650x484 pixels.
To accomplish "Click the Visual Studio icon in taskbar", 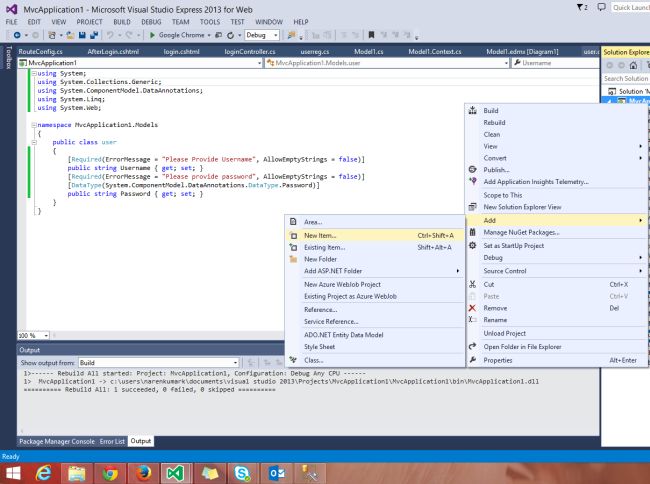I will pos(175,471).
